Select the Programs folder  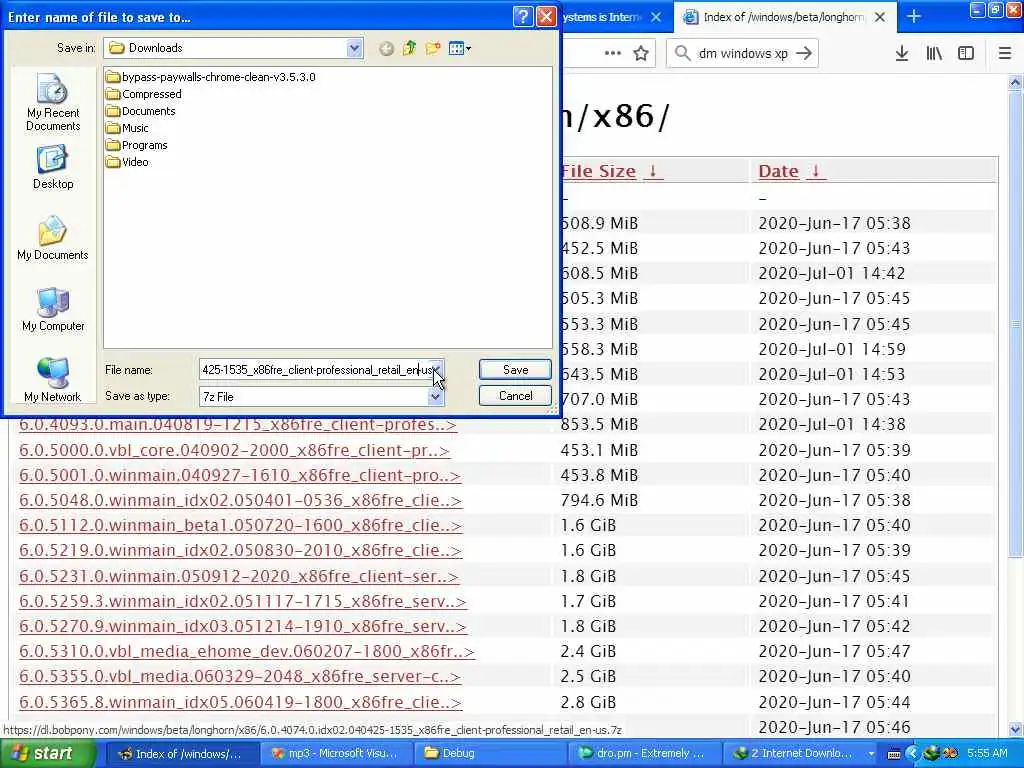[136, 145]
